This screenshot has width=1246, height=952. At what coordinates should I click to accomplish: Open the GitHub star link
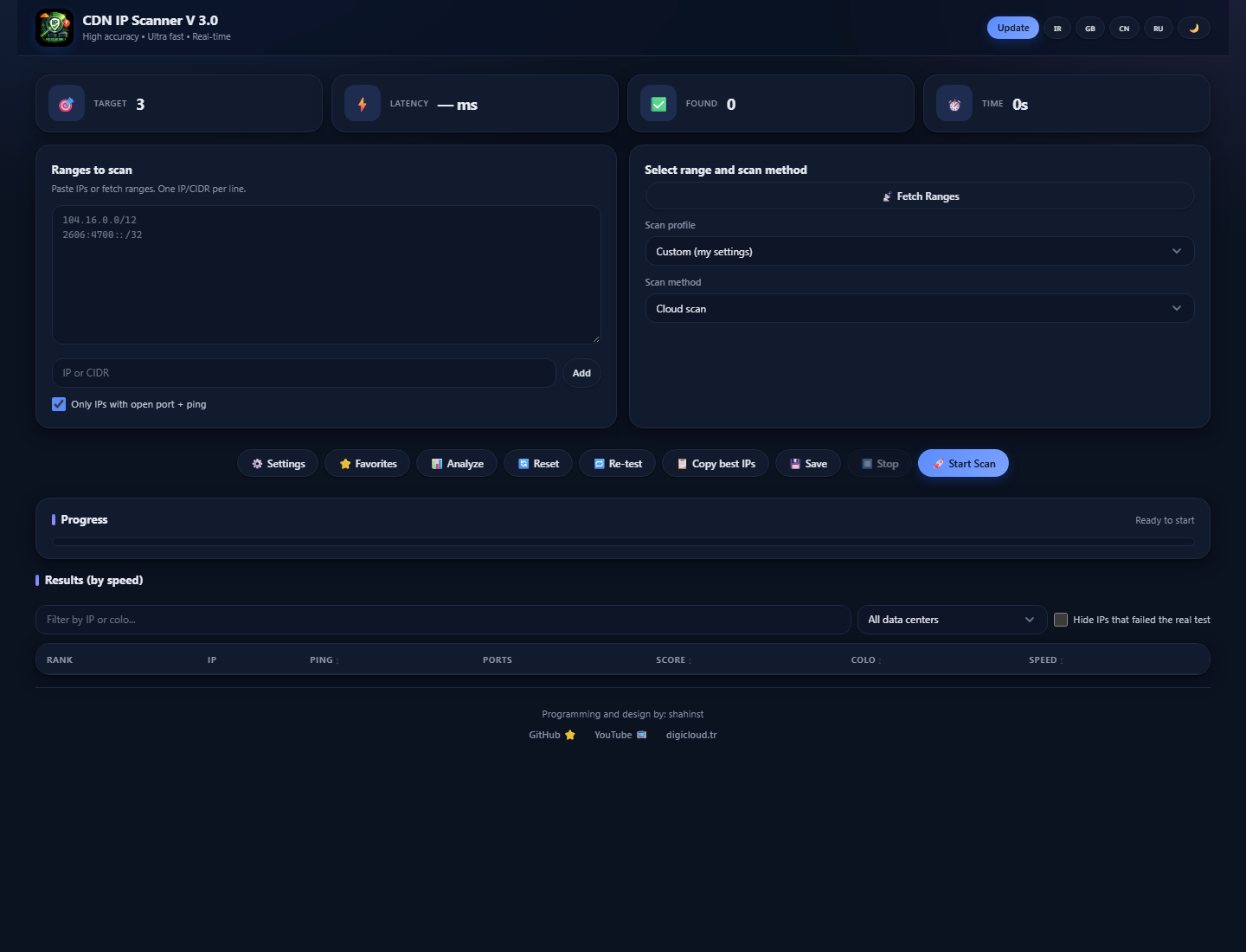[552, 735]
